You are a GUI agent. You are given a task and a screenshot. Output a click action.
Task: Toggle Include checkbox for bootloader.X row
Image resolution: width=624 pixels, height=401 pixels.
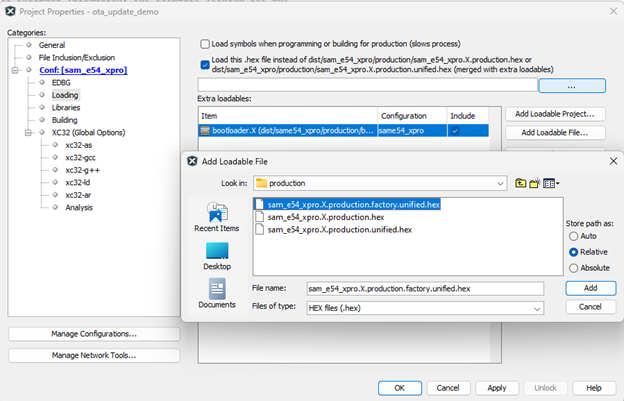pos(455,130)
